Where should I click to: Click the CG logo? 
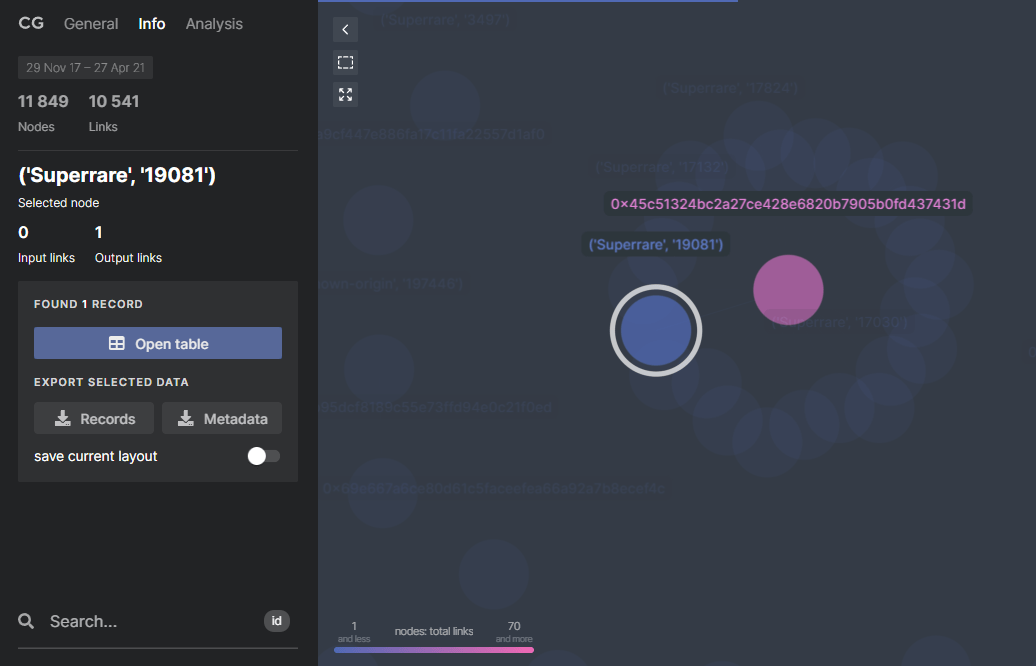(x=31, y=23)
